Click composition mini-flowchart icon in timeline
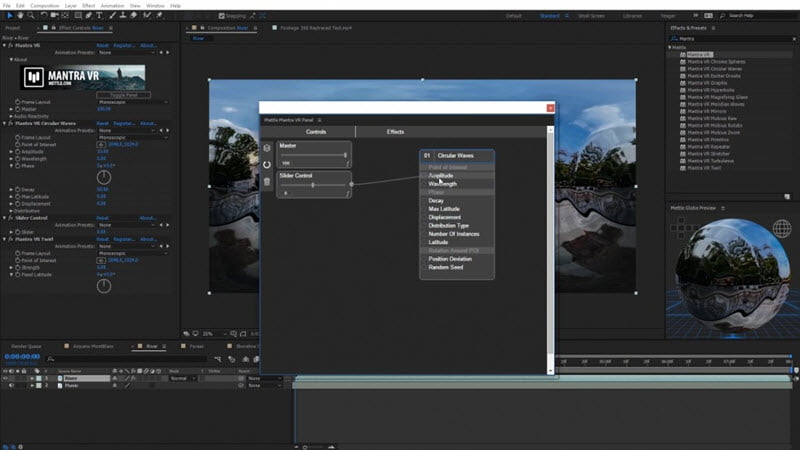 click(x=218, y=360)
